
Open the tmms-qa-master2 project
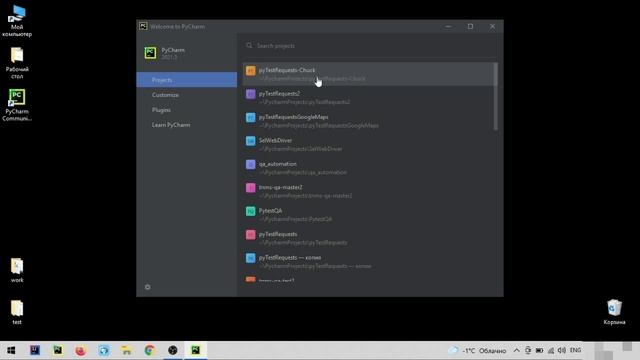(x=369, y=191)
